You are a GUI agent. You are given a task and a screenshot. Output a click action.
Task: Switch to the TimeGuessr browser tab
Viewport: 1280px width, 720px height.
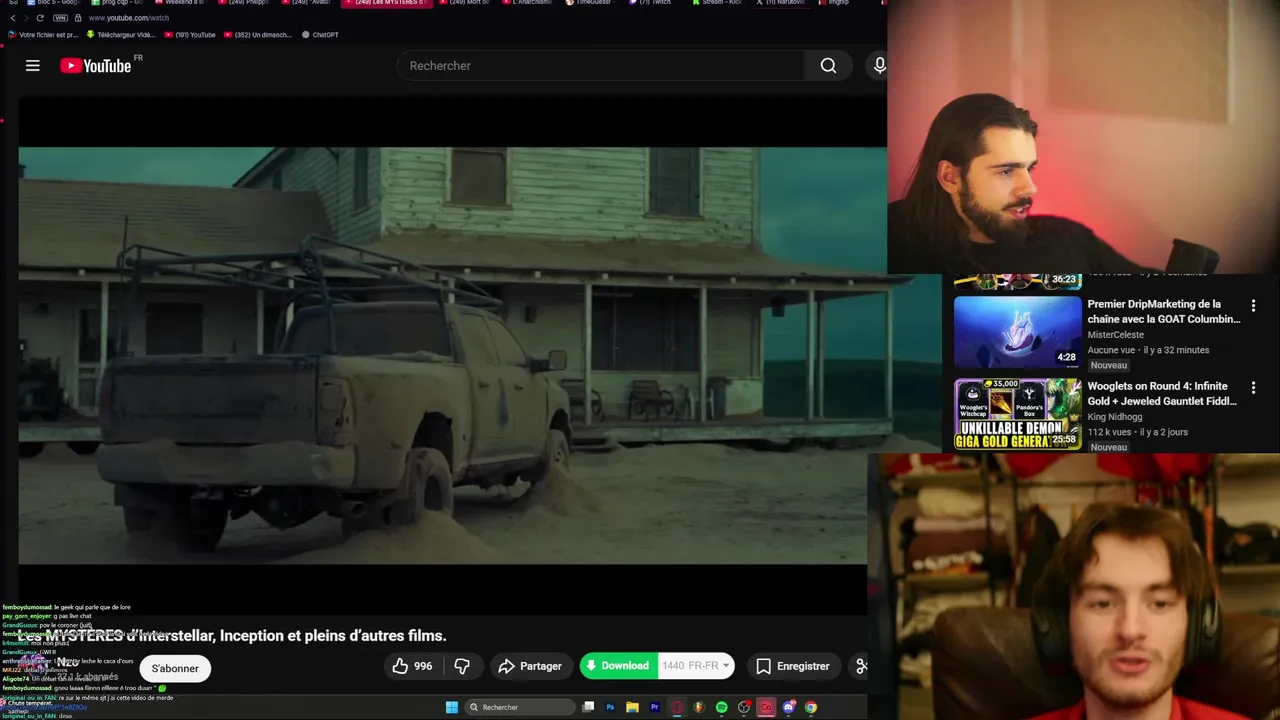pyautogui.click(x=591, y=3)
